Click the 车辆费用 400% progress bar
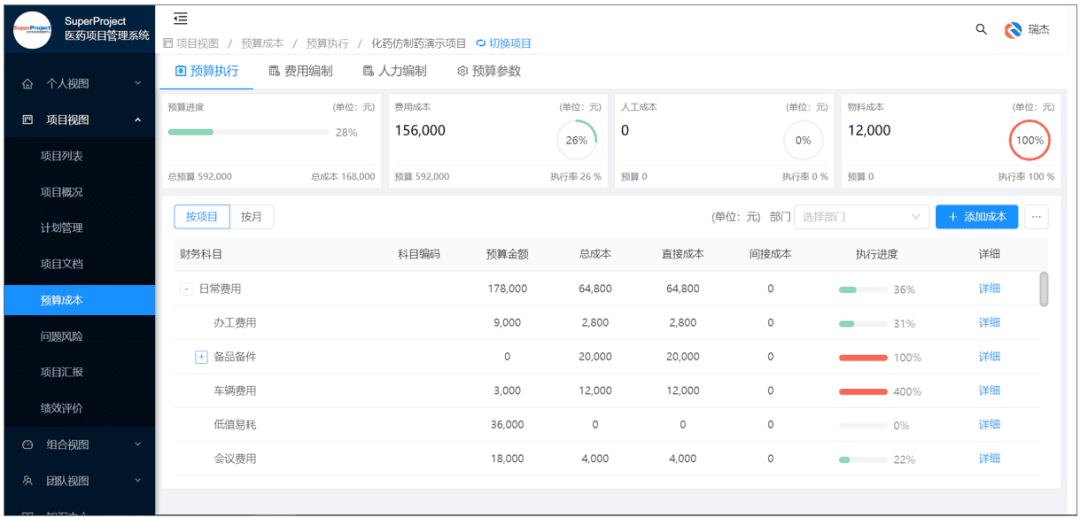The width and height of the screenshot is (1080, 517). coord(863,392)
